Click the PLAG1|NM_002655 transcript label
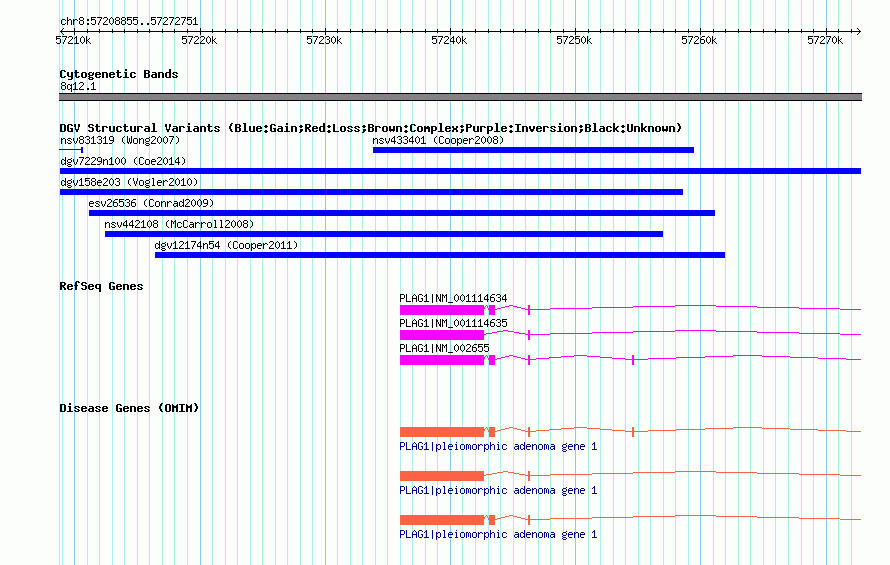The image size is (890, 565). [444, 348]
